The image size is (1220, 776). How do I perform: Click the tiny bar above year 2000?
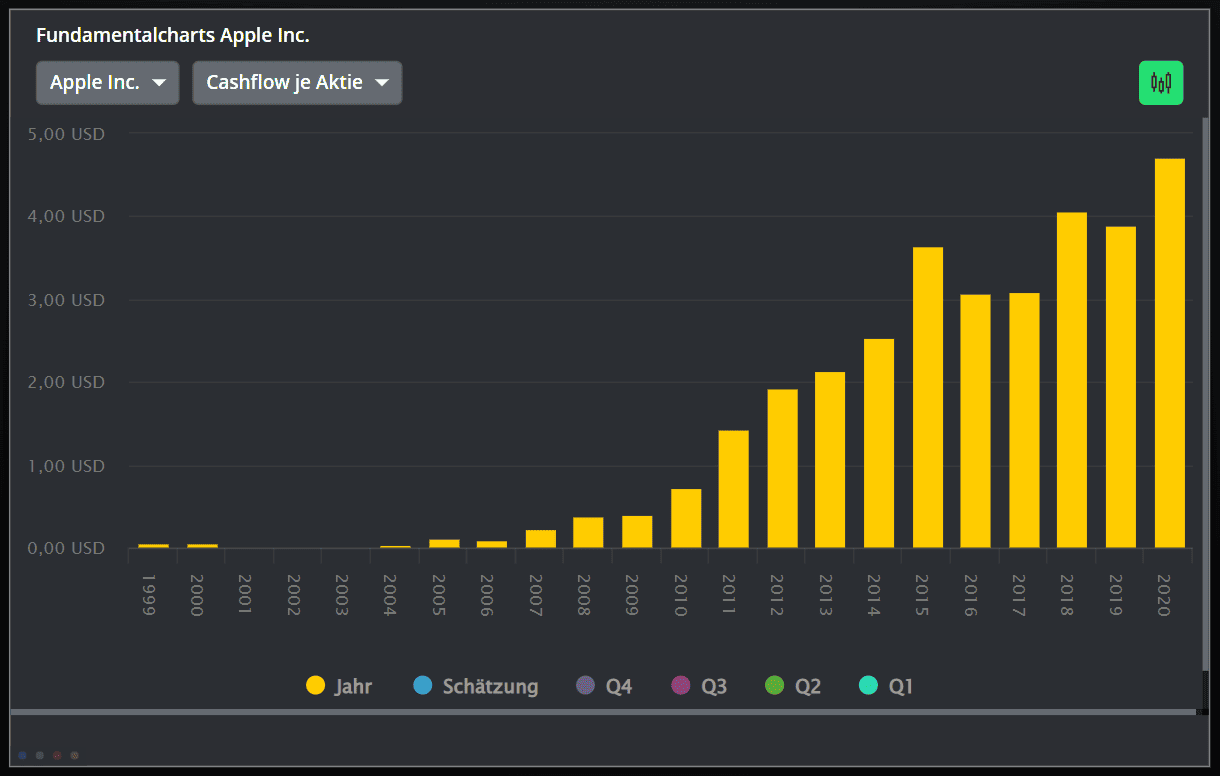pyautogui.click(x=202, y=546)
